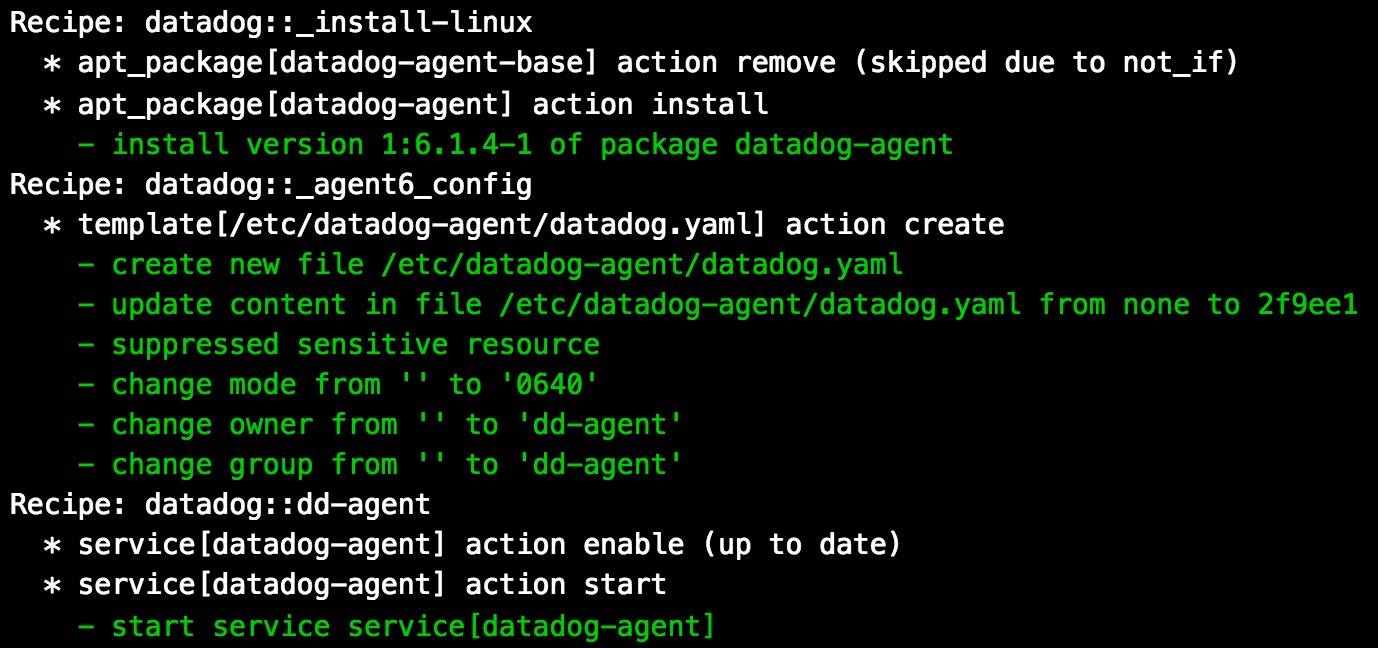This screenshot has height=648, width=1378.
Task: Click the 'Recipe: datadog::_install-linux' line
Action: tap(271, 23)
